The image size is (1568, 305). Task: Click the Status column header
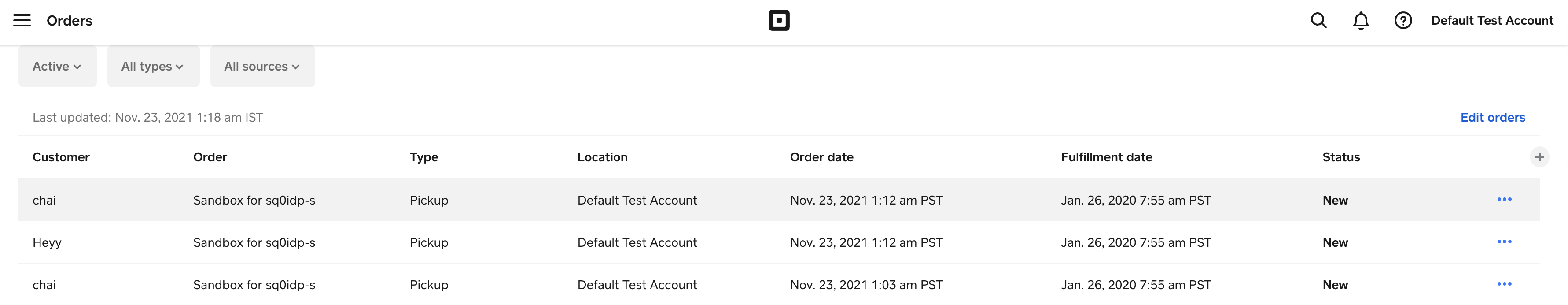click(1341, 157)
